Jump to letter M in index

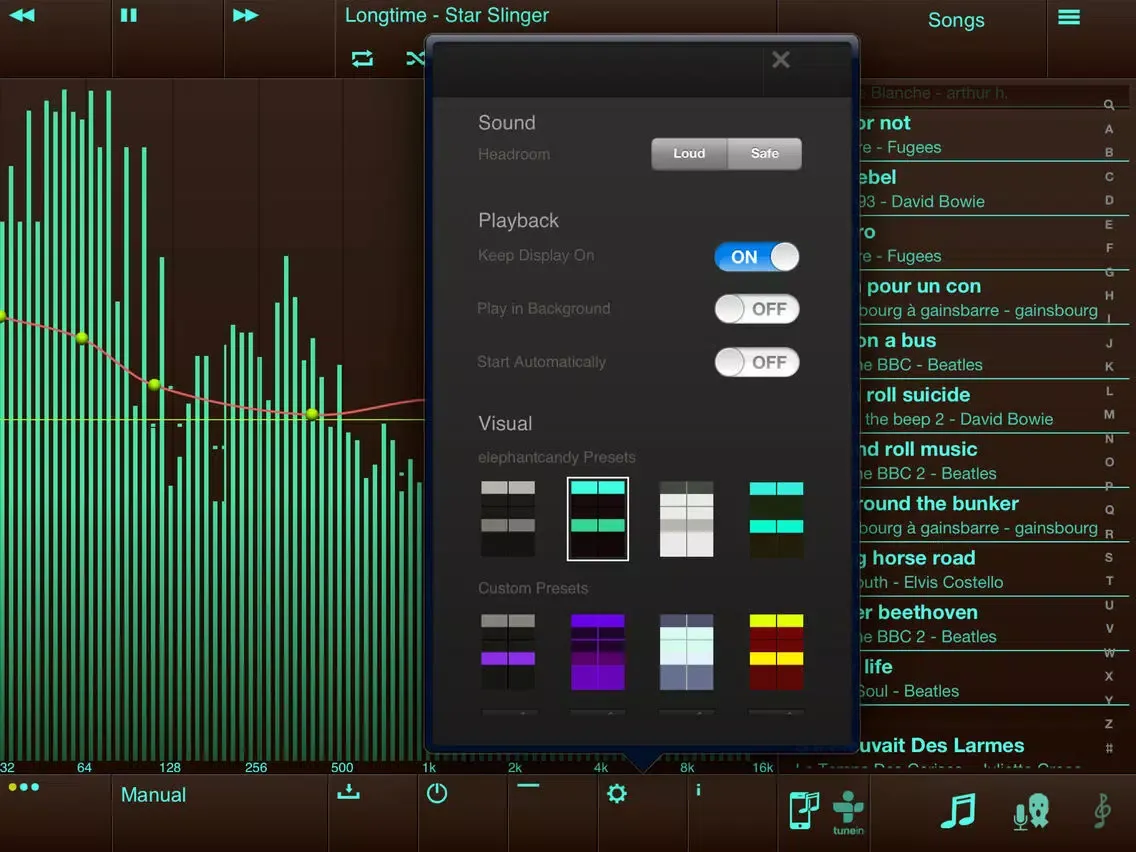pos(1108,414)
